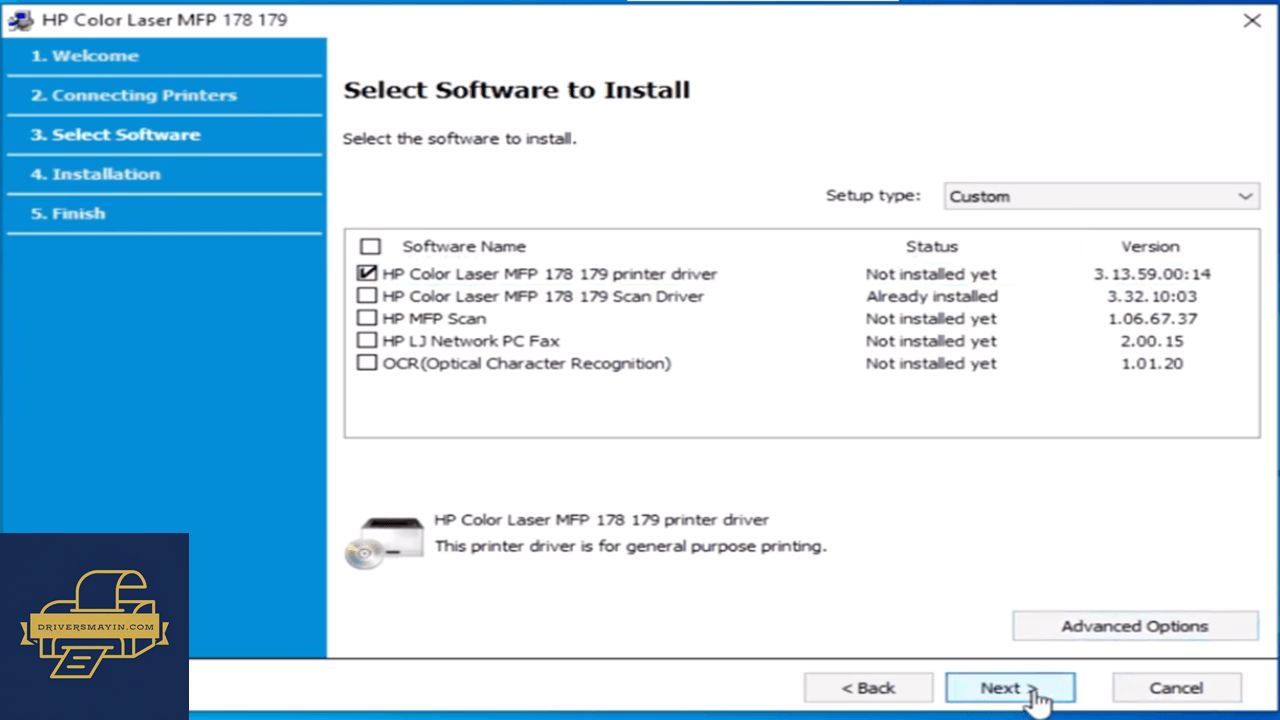Select the HP MFP Scan row name
Image resolution: width=1280 pixels, height=720 pixels.
click(434, 319)
